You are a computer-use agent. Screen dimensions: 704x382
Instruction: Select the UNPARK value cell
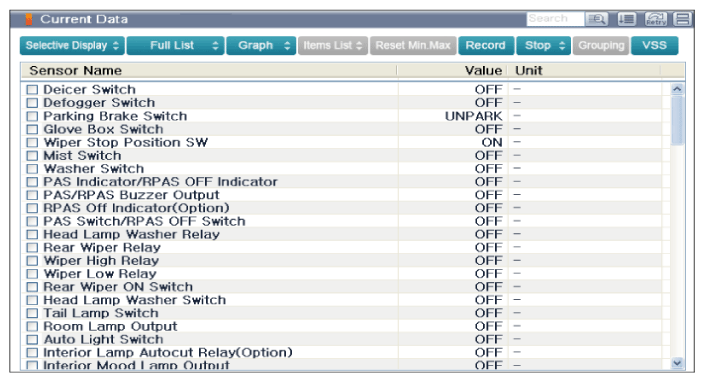click(474, 116)
